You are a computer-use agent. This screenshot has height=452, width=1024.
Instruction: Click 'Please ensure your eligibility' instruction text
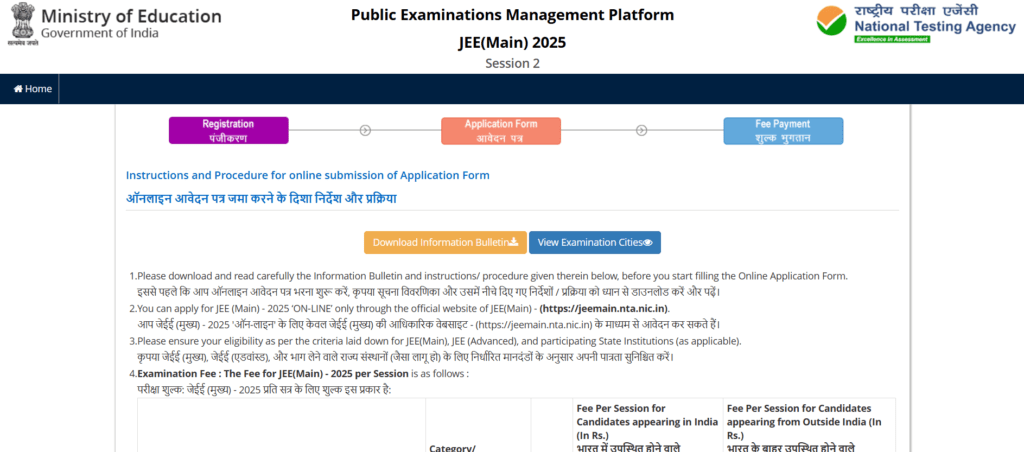(439, 341)
